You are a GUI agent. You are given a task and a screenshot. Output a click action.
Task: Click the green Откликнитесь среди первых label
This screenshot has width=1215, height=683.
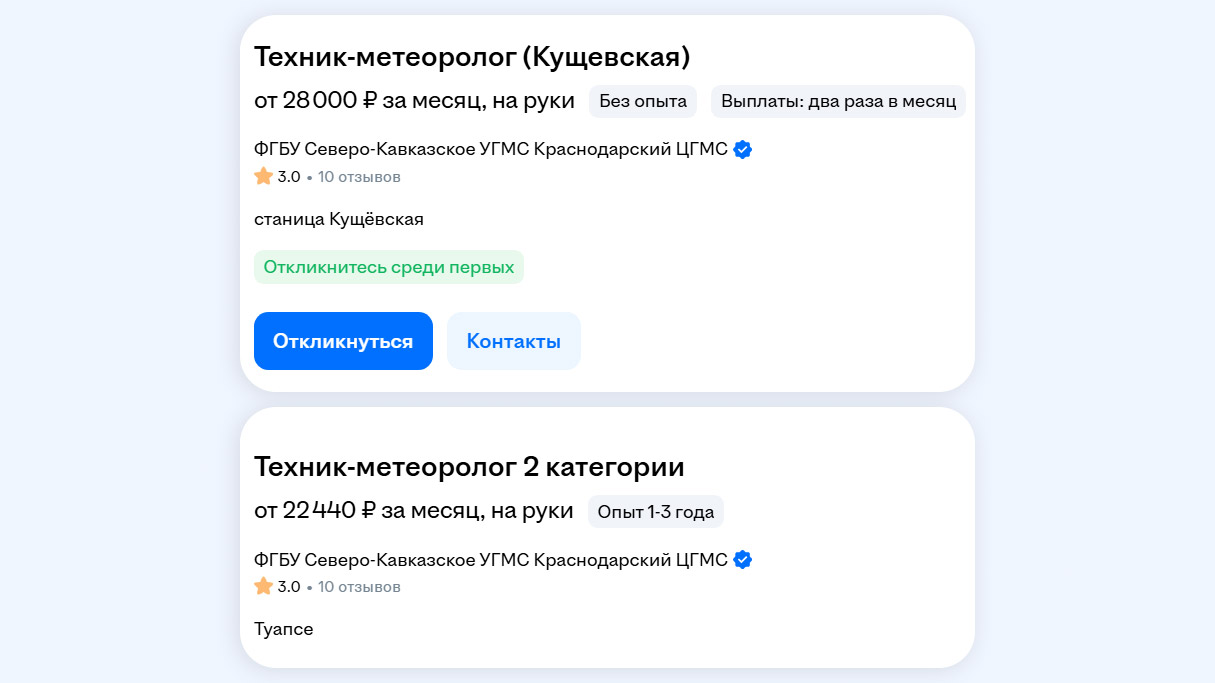(388, 267)
